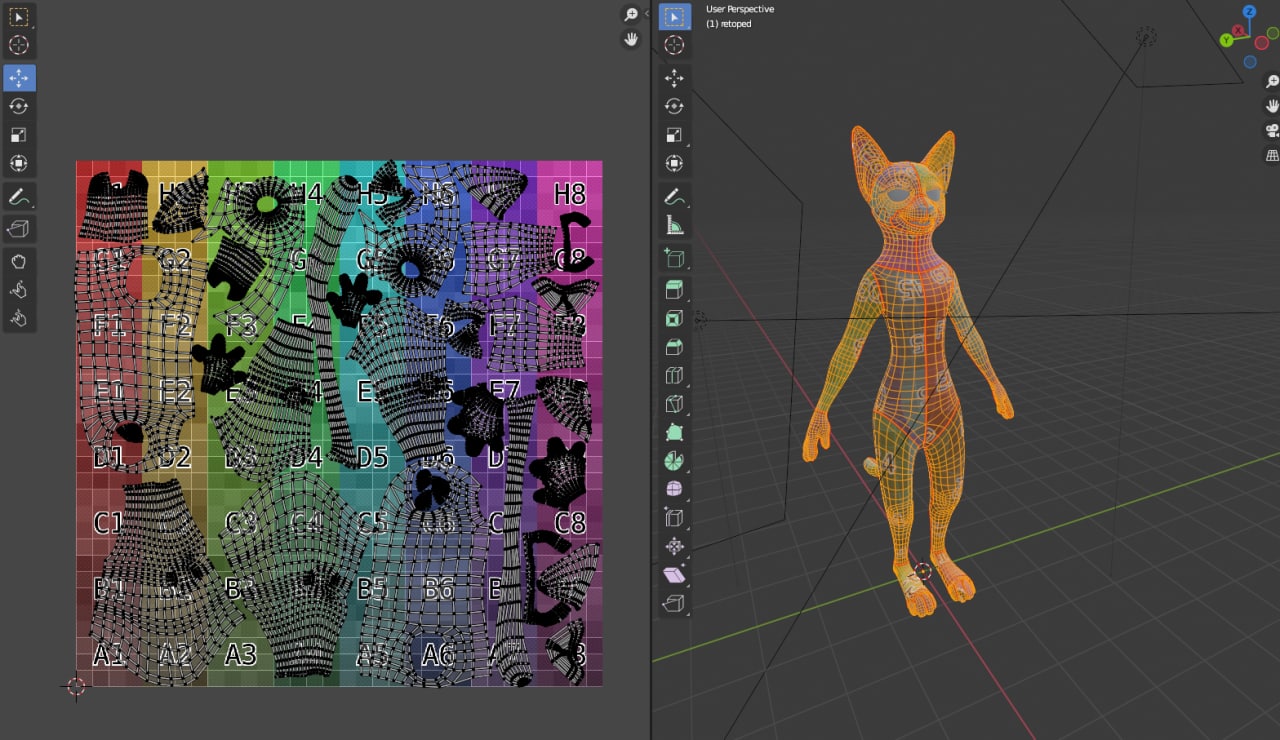
Task: Expand the UV editor sidebar arrow
Action: [646, 14]
